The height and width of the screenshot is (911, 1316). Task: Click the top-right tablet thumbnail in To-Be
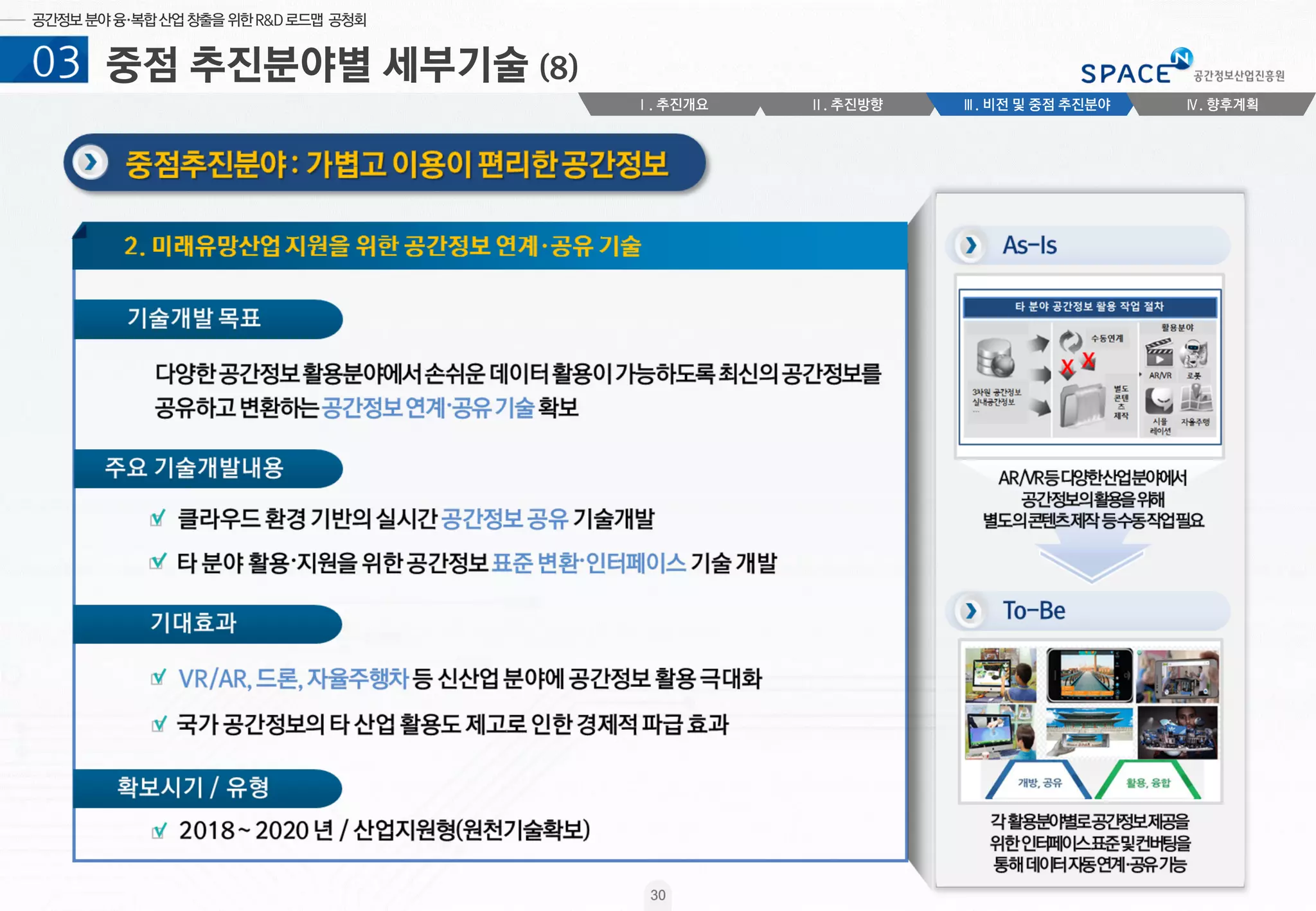tap(1177, 676)
